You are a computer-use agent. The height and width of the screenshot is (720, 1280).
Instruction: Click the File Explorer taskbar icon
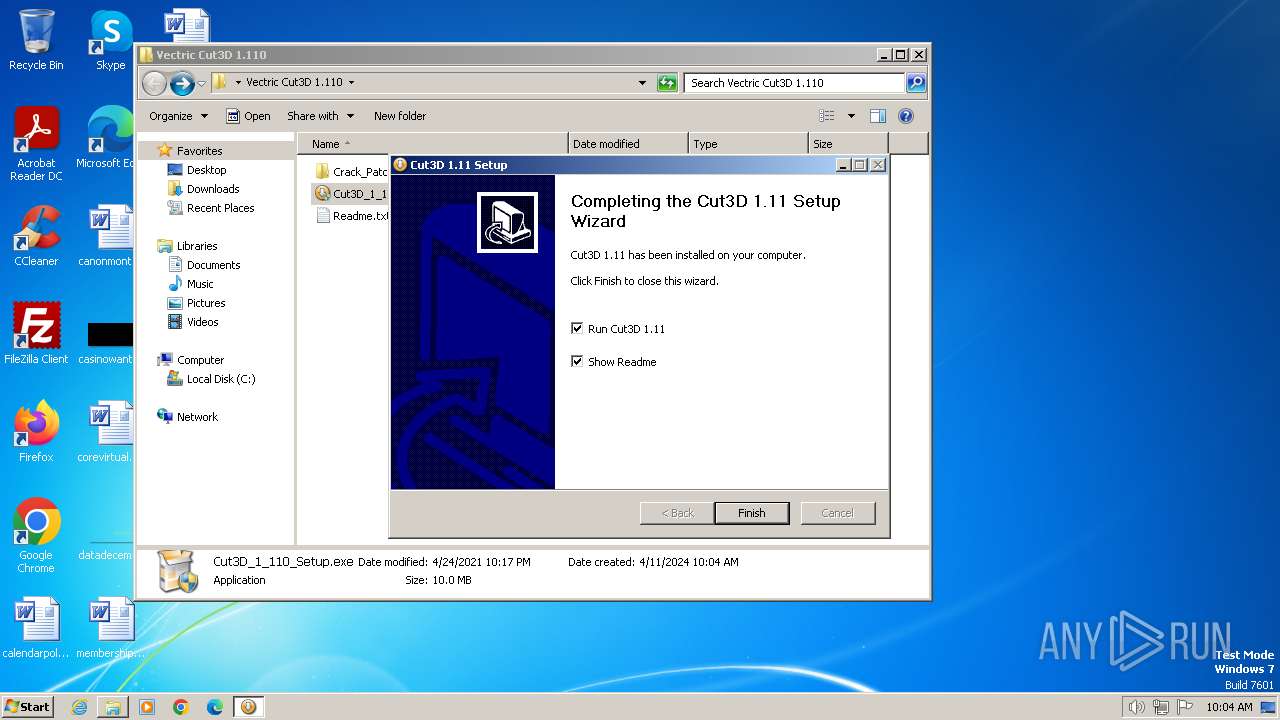(113, 707)
